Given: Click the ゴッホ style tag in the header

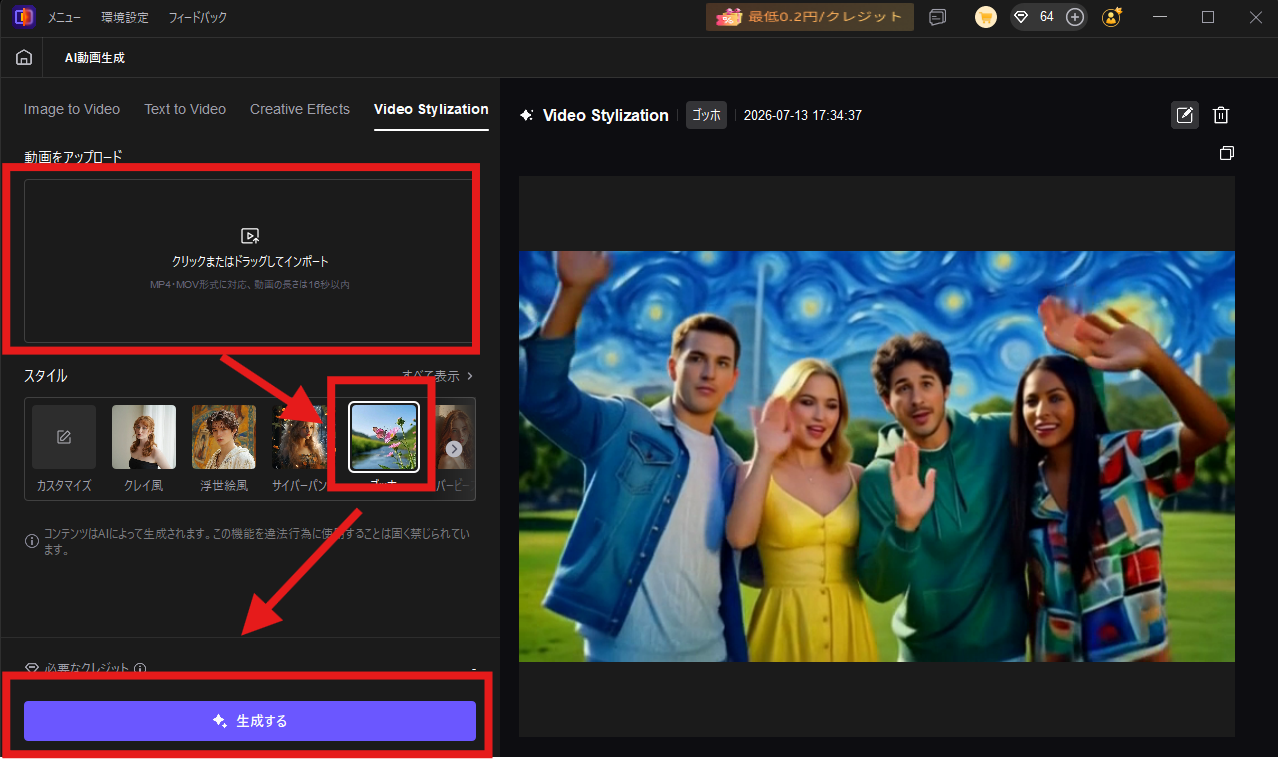Looking at the screenshot, I should click(x=706, y=115).
